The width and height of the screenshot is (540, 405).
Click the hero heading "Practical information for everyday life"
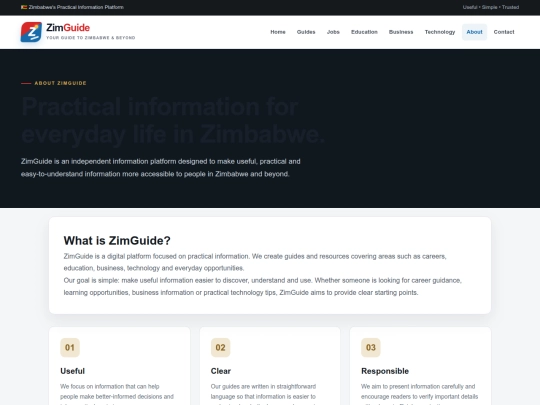(173, 120)
